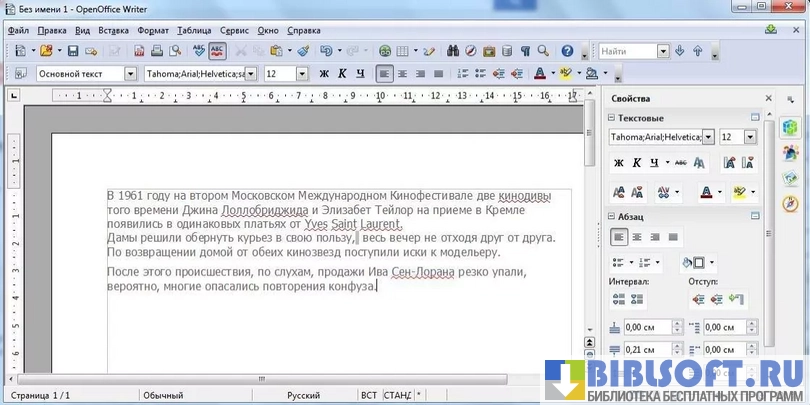Click the font color button in toolbar

tap(540, 74)
